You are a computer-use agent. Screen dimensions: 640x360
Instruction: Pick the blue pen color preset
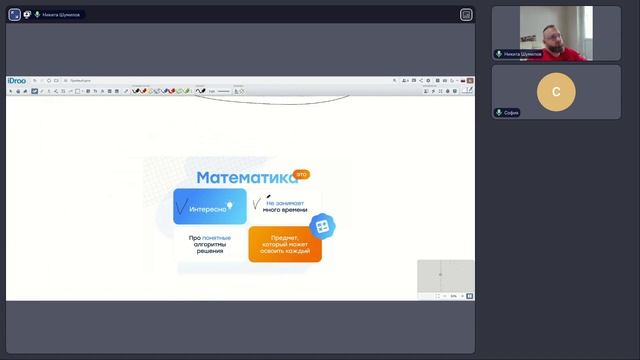tap(165, 91)
